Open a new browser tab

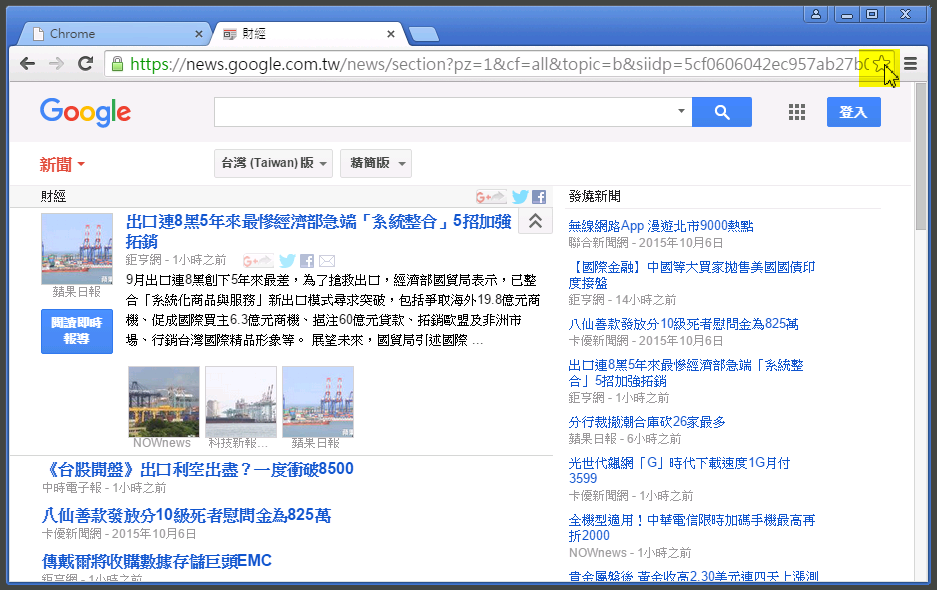click(x=424, y=34)
